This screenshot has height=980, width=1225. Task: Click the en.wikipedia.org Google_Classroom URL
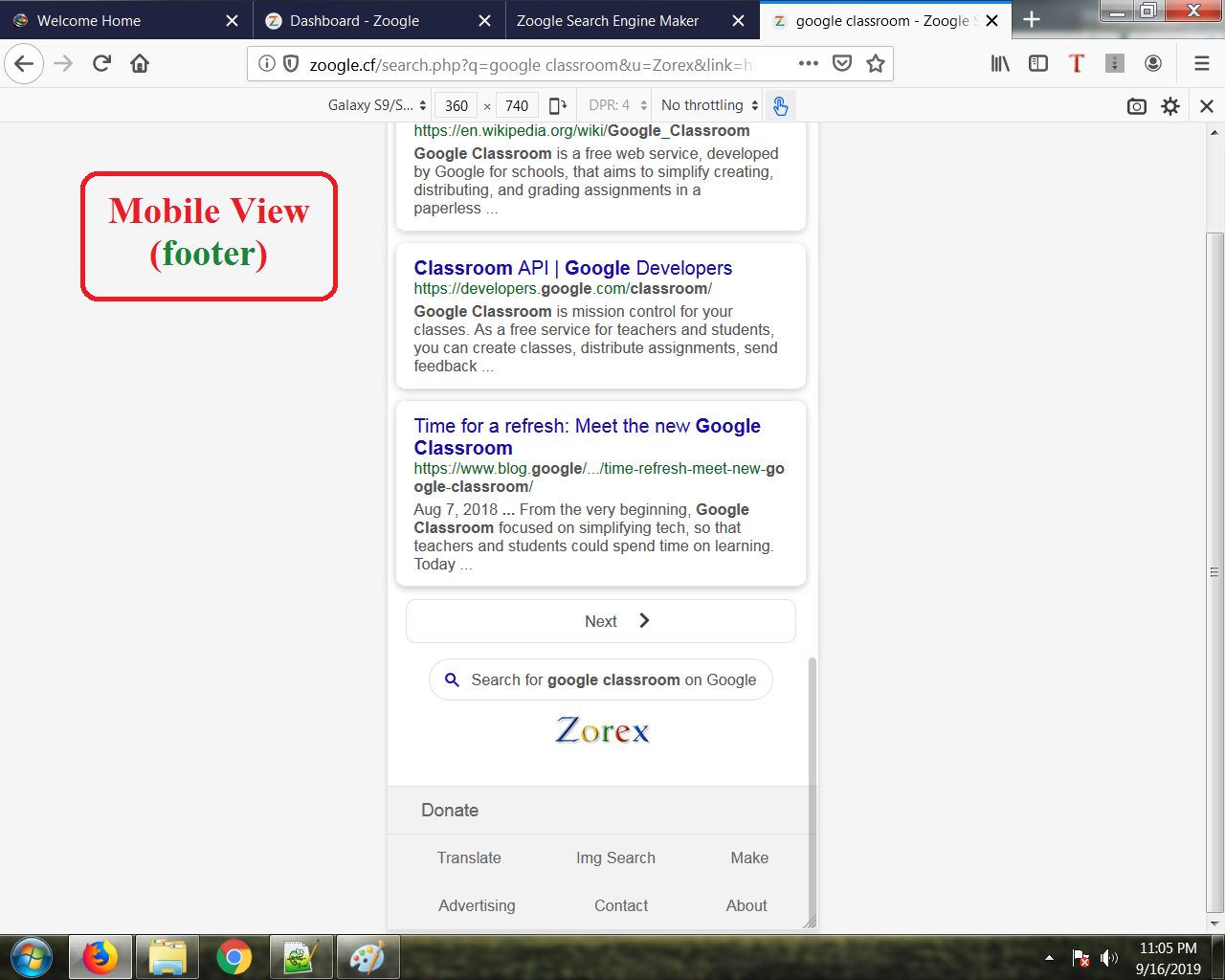(582, 131)
